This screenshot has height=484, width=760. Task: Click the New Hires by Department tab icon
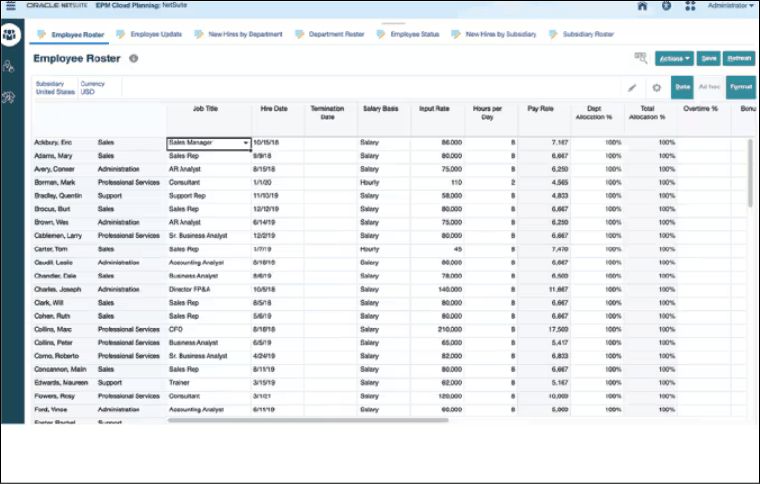(199, 34)
